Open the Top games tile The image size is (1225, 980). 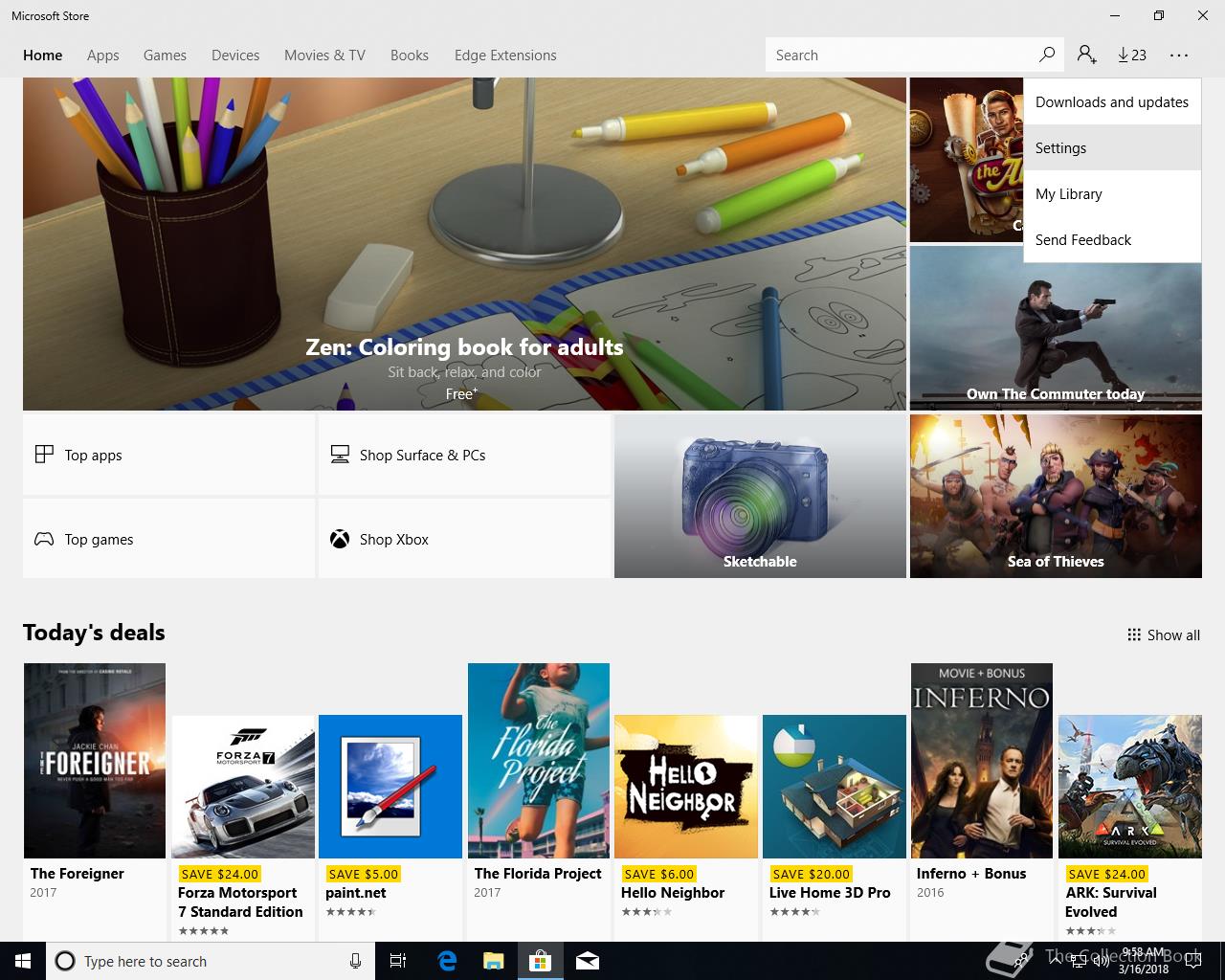click(168, 539)
